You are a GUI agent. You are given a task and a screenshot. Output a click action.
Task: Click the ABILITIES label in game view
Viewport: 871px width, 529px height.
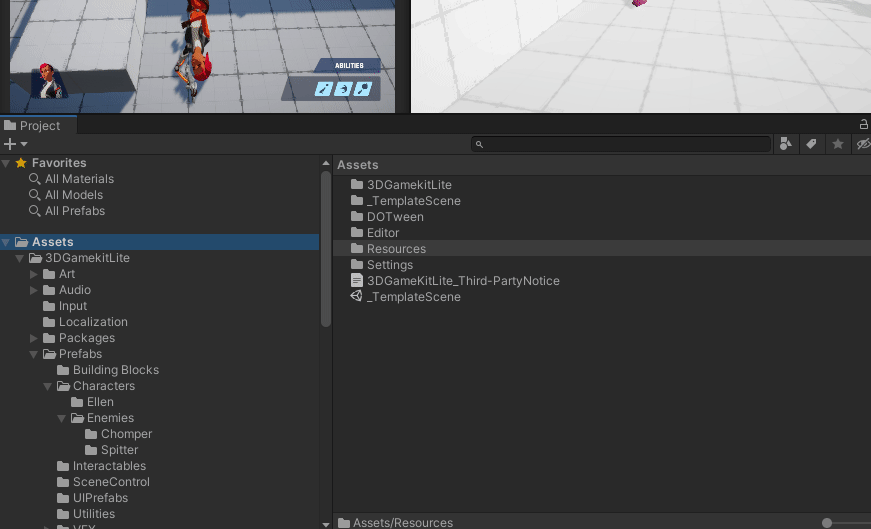tap(349, 66)
